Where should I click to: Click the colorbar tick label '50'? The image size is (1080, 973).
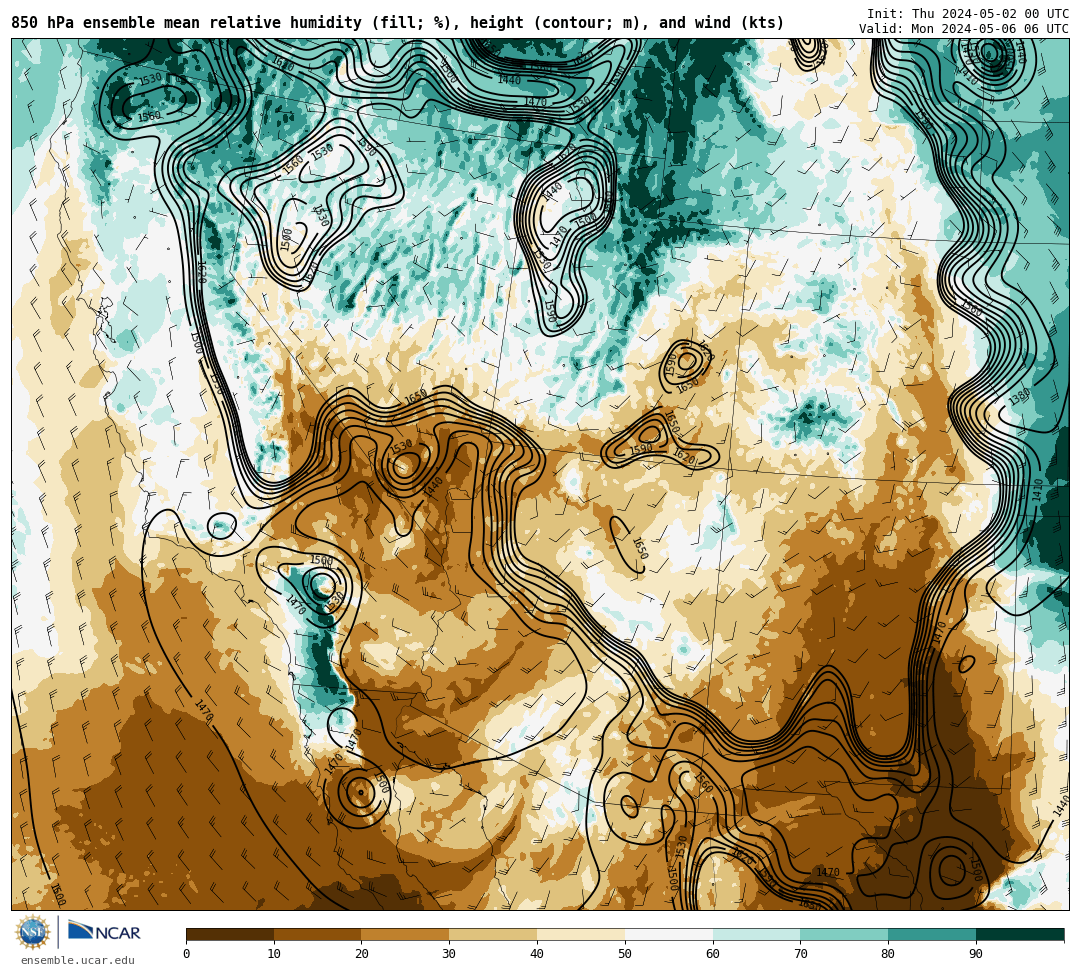click(x=625, y=954)
